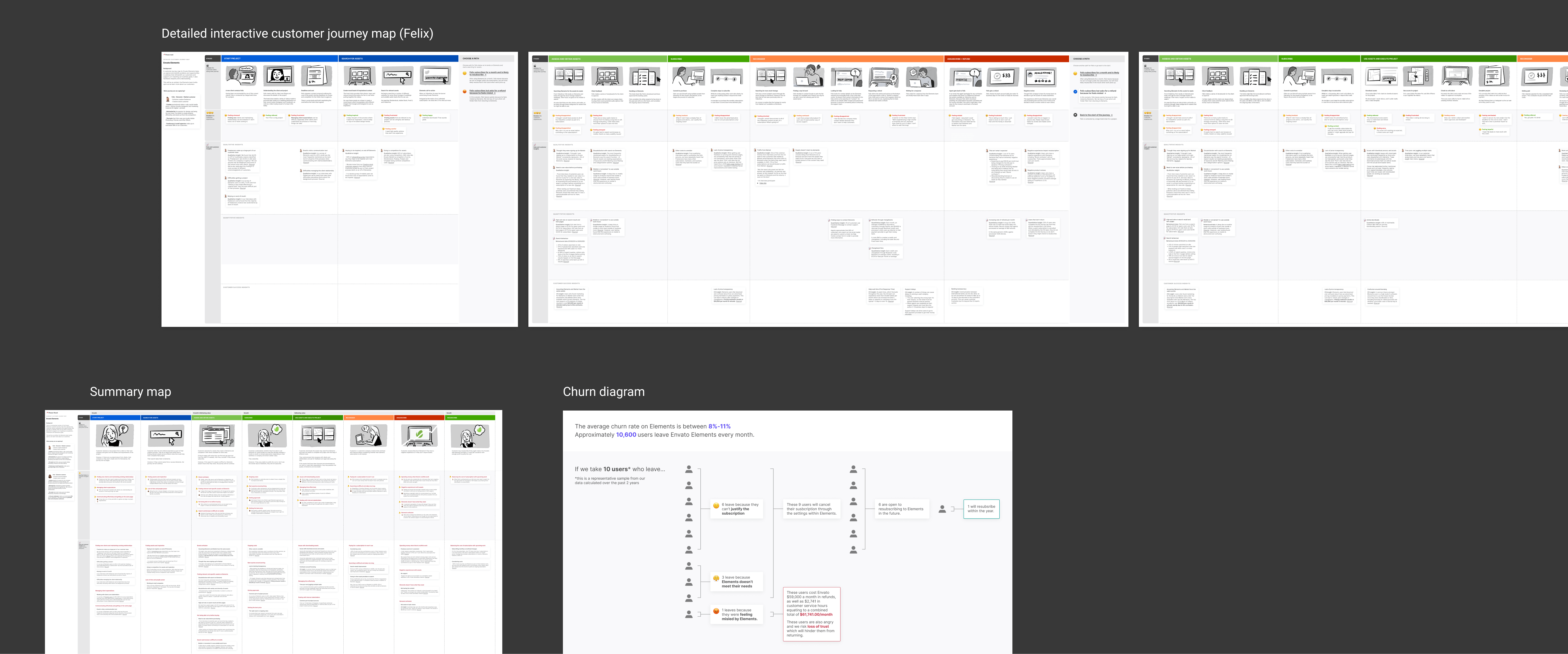
Task: Click angry emoji beside '1 leaves because' box
Action: point(716,611)
